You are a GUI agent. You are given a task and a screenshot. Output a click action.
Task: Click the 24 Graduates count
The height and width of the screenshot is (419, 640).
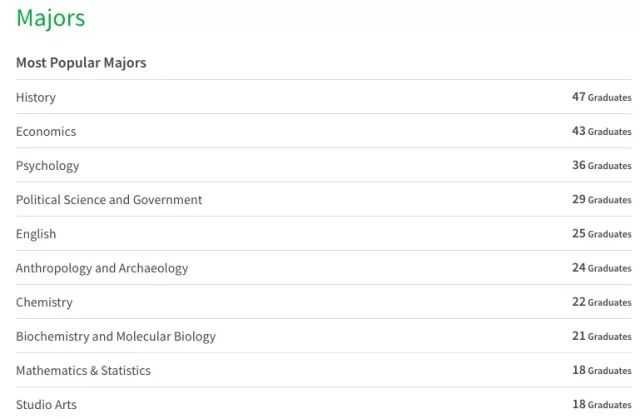point(602,268)
